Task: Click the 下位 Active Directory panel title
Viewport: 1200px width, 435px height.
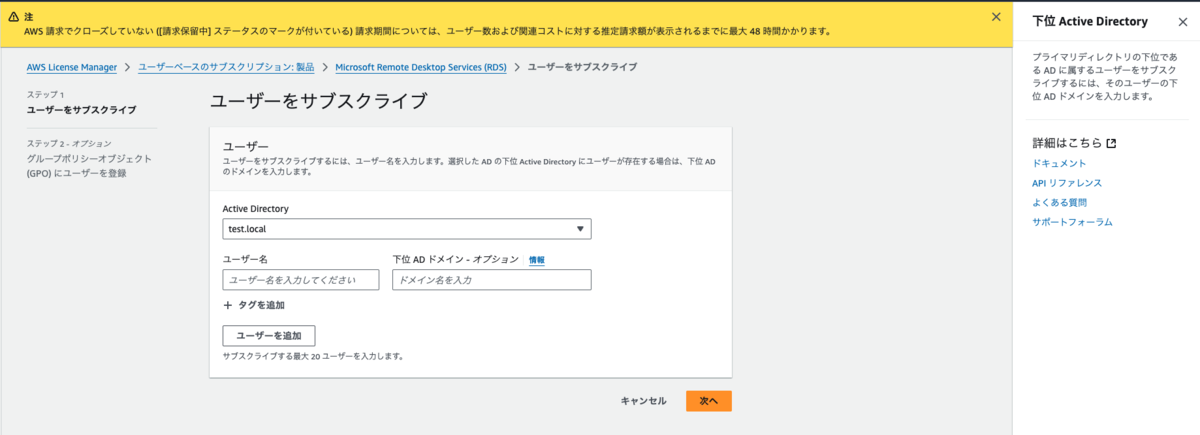Action: pos(1090,21)
